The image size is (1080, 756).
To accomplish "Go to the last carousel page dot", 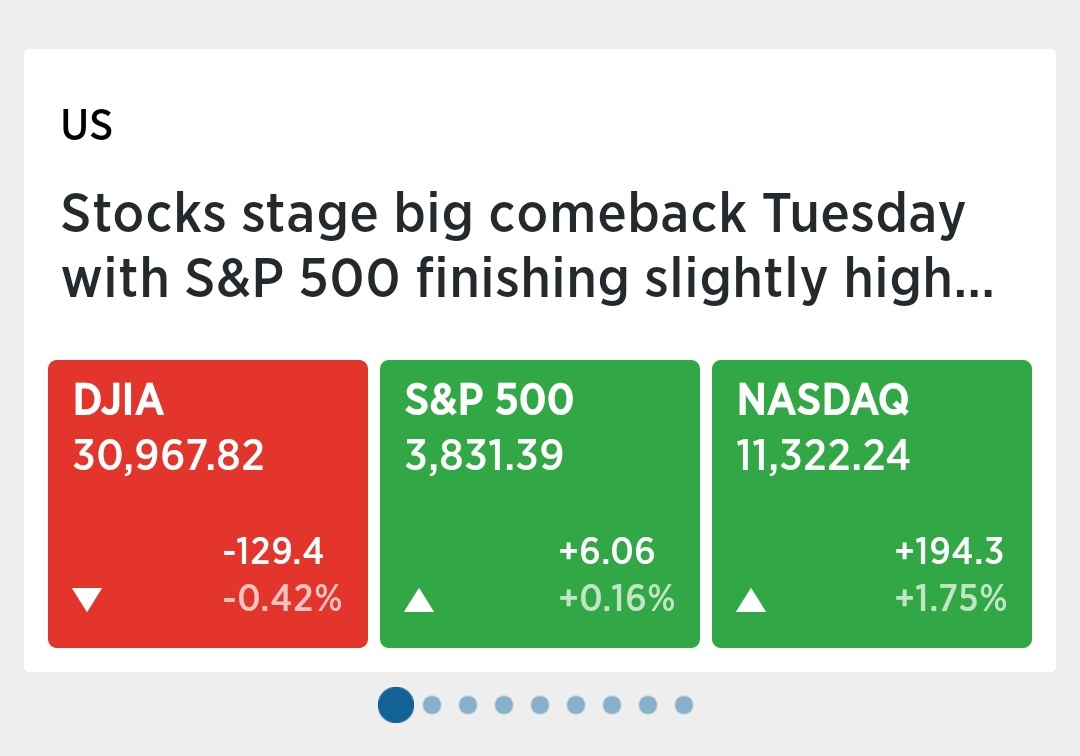I will click(x=684, y=705).
